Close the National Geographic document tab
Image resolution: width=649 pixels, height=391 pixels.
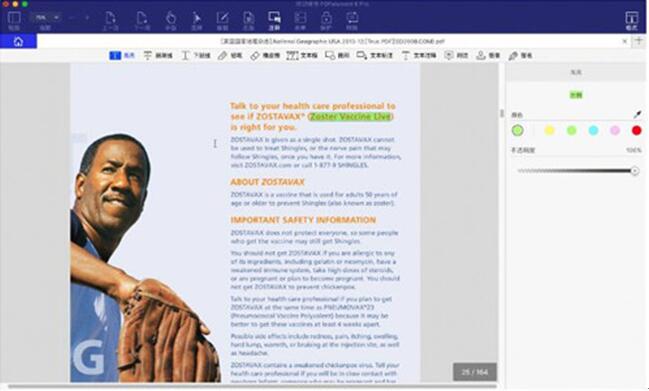625,41
